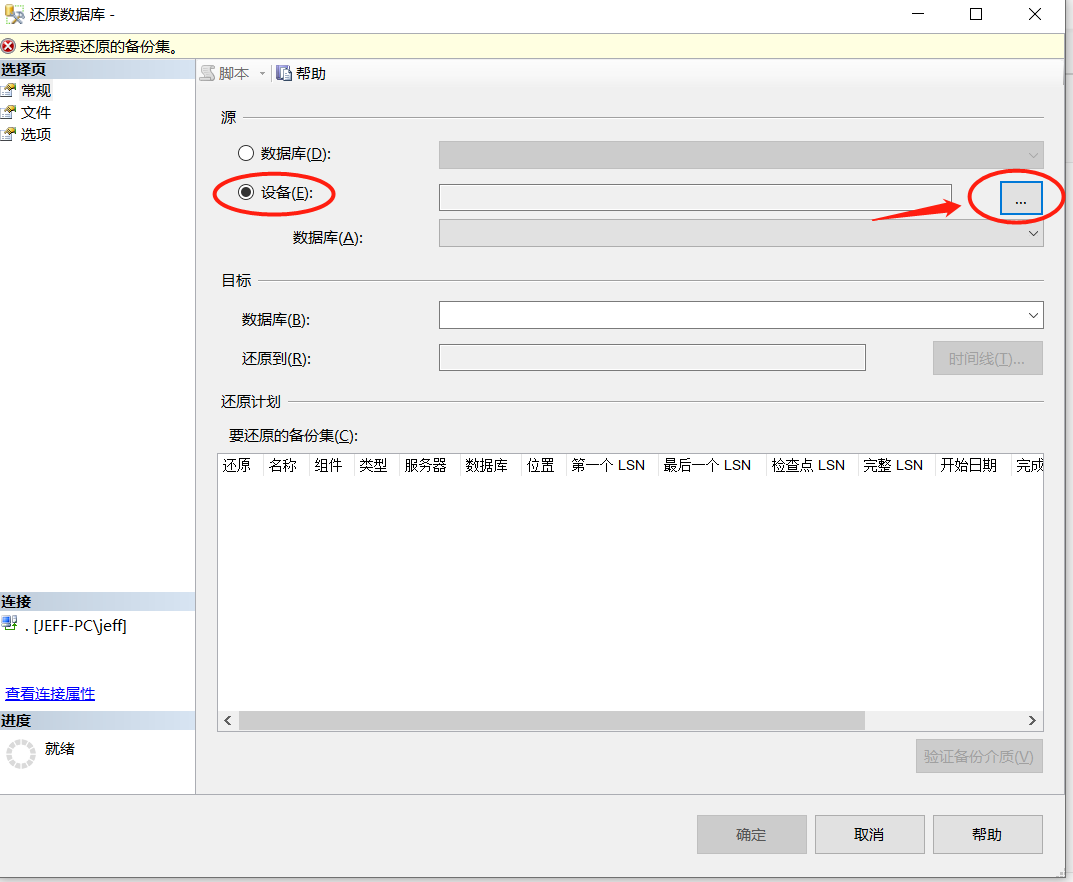Click the 就绪 progress status text
This screenshot has height=882, width=1073.
(60, 749)
